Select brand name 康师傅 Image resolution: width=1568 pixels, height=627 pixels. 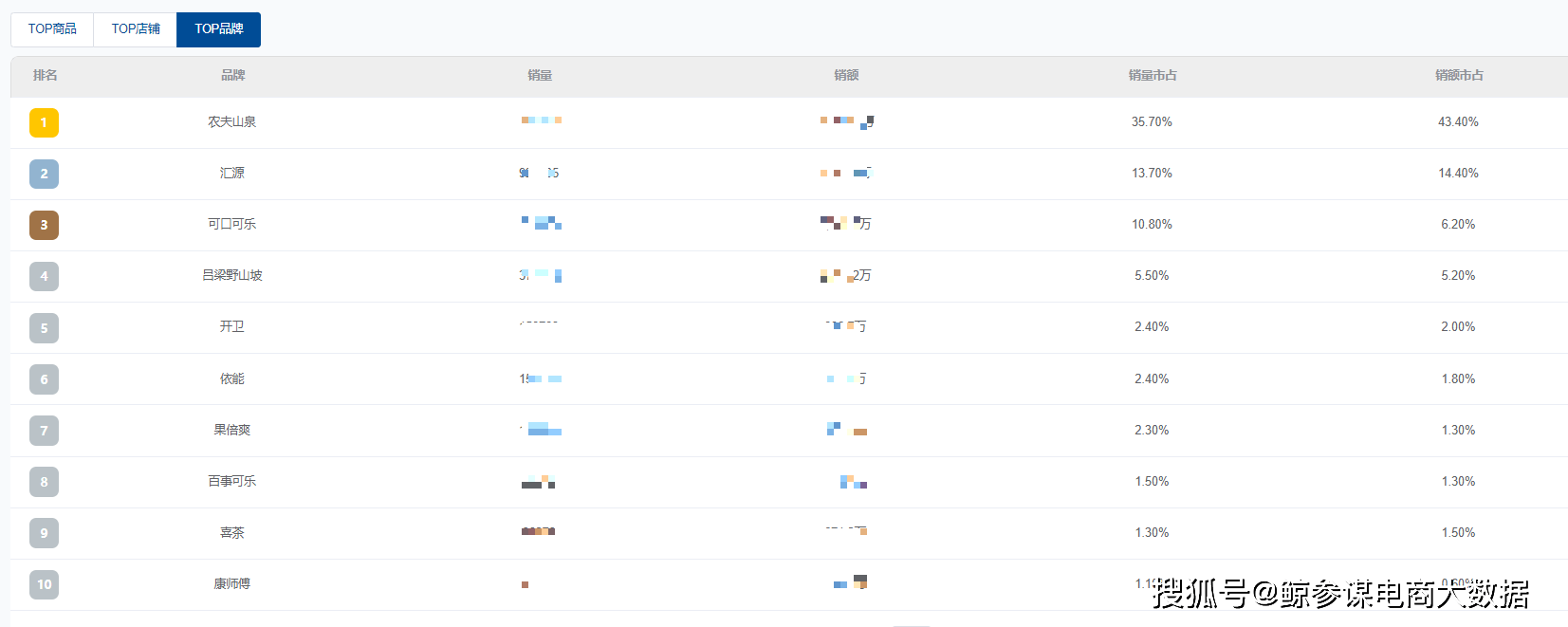pyautogui.click(x=232, y=583)
